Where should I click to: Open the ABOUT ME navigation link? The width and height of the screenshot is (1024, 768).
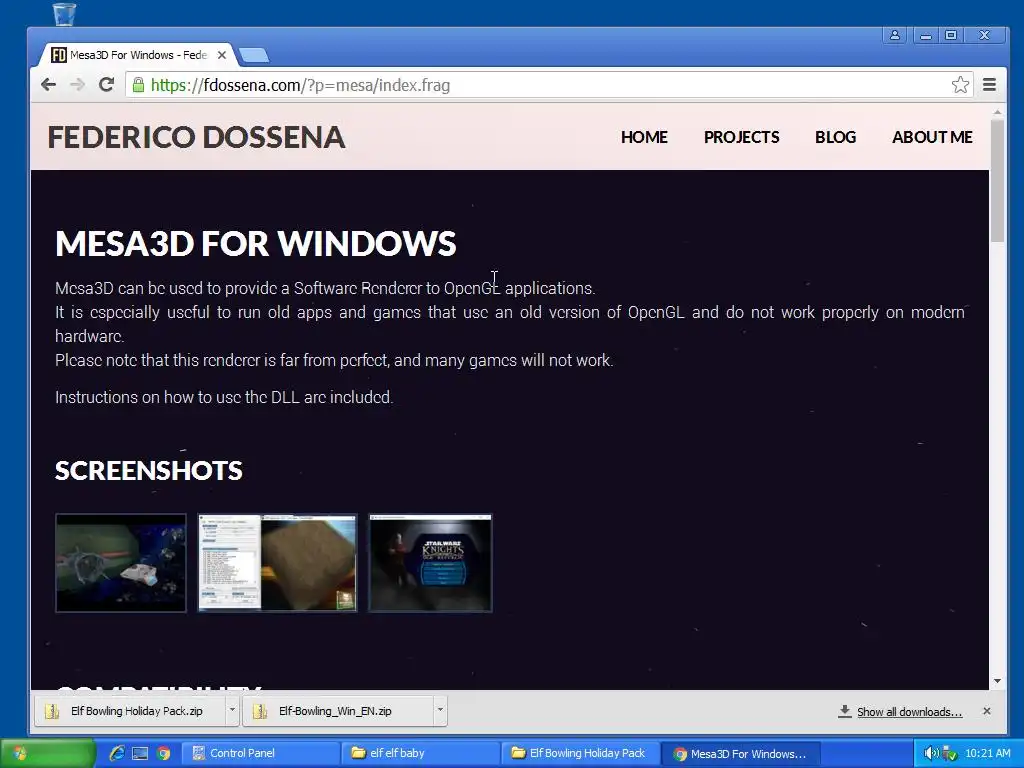pos(932,137)
